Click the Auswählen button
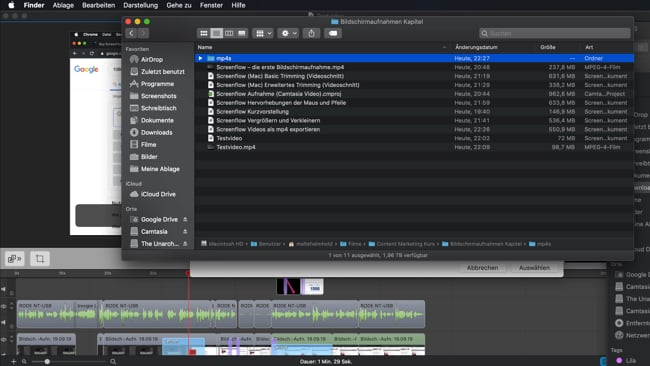650x366 pixels. pyautogui.click(x=534, y=268)
